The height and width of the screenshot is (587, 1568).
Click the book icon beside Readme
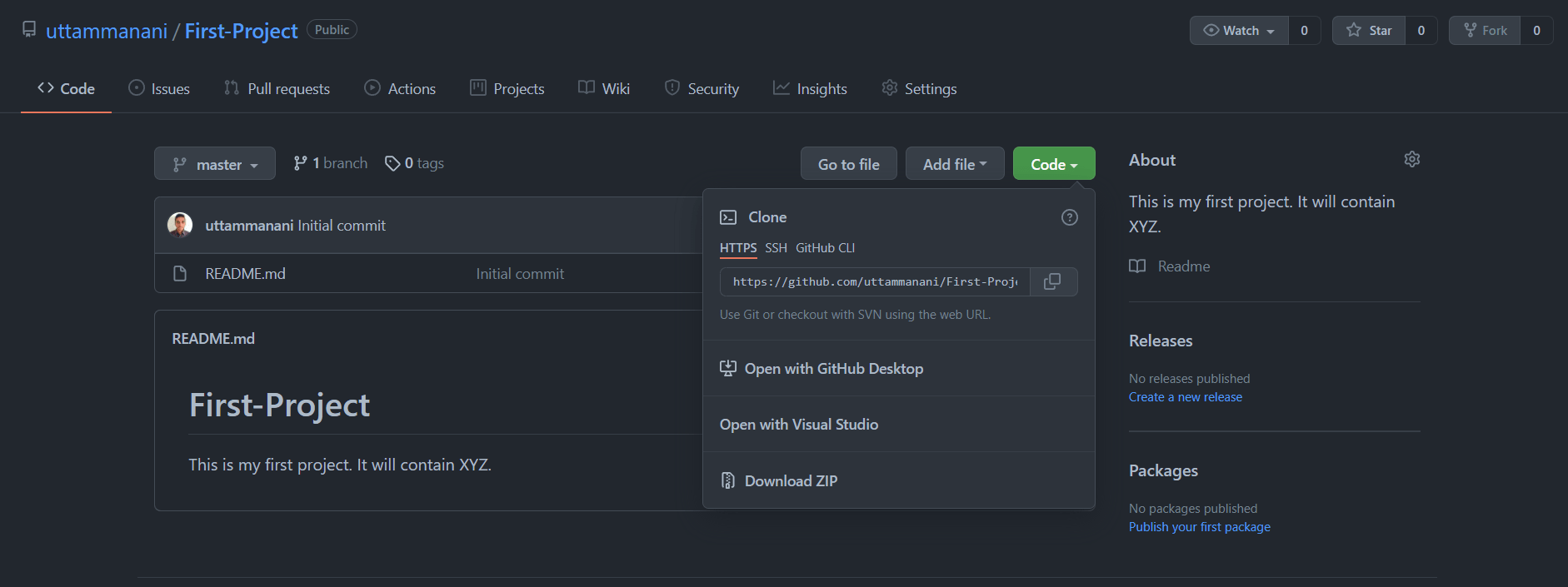tap(1137, 266)
